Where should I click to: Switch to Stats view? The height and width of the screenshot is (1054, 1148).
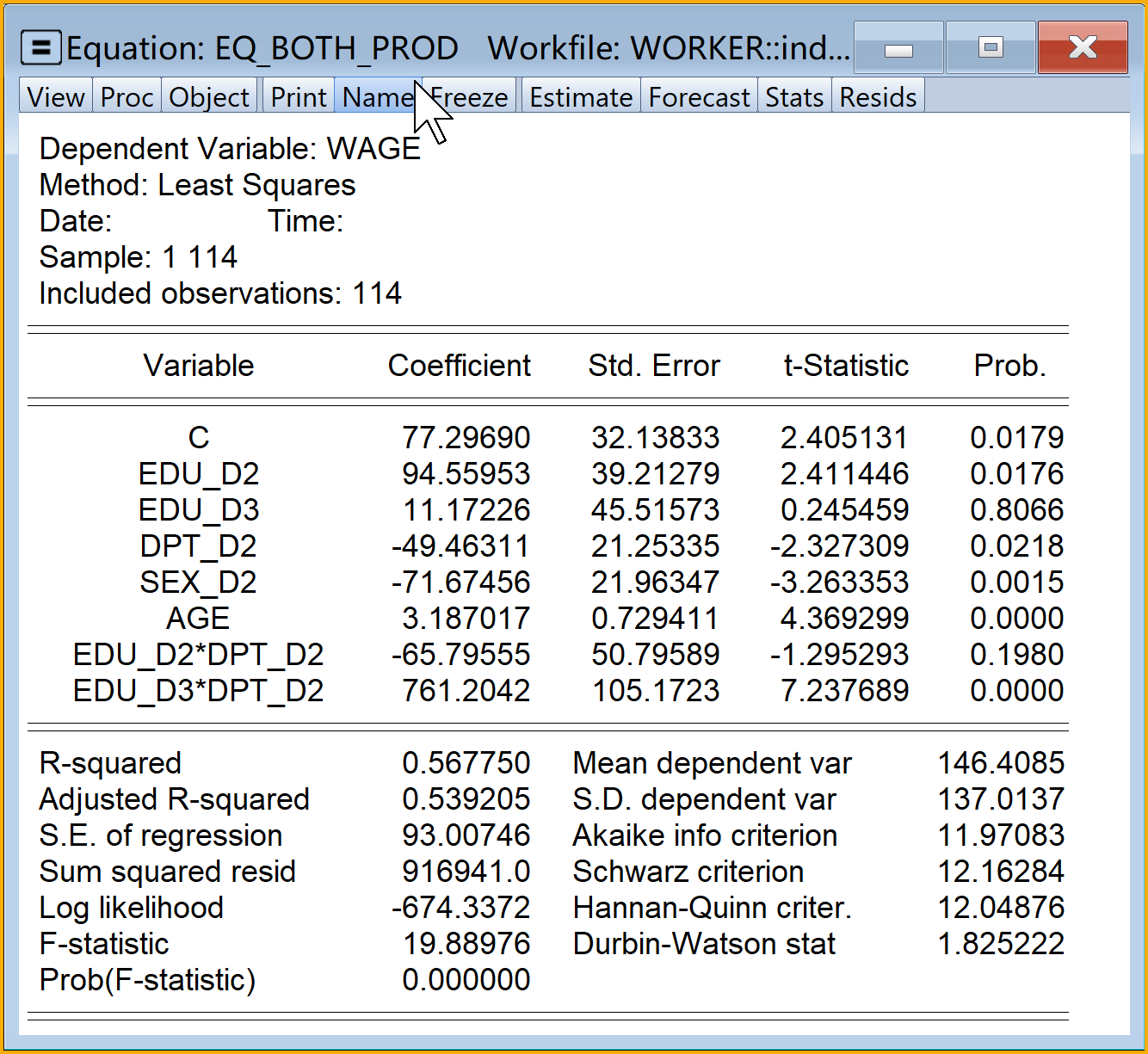coord(794,97)
